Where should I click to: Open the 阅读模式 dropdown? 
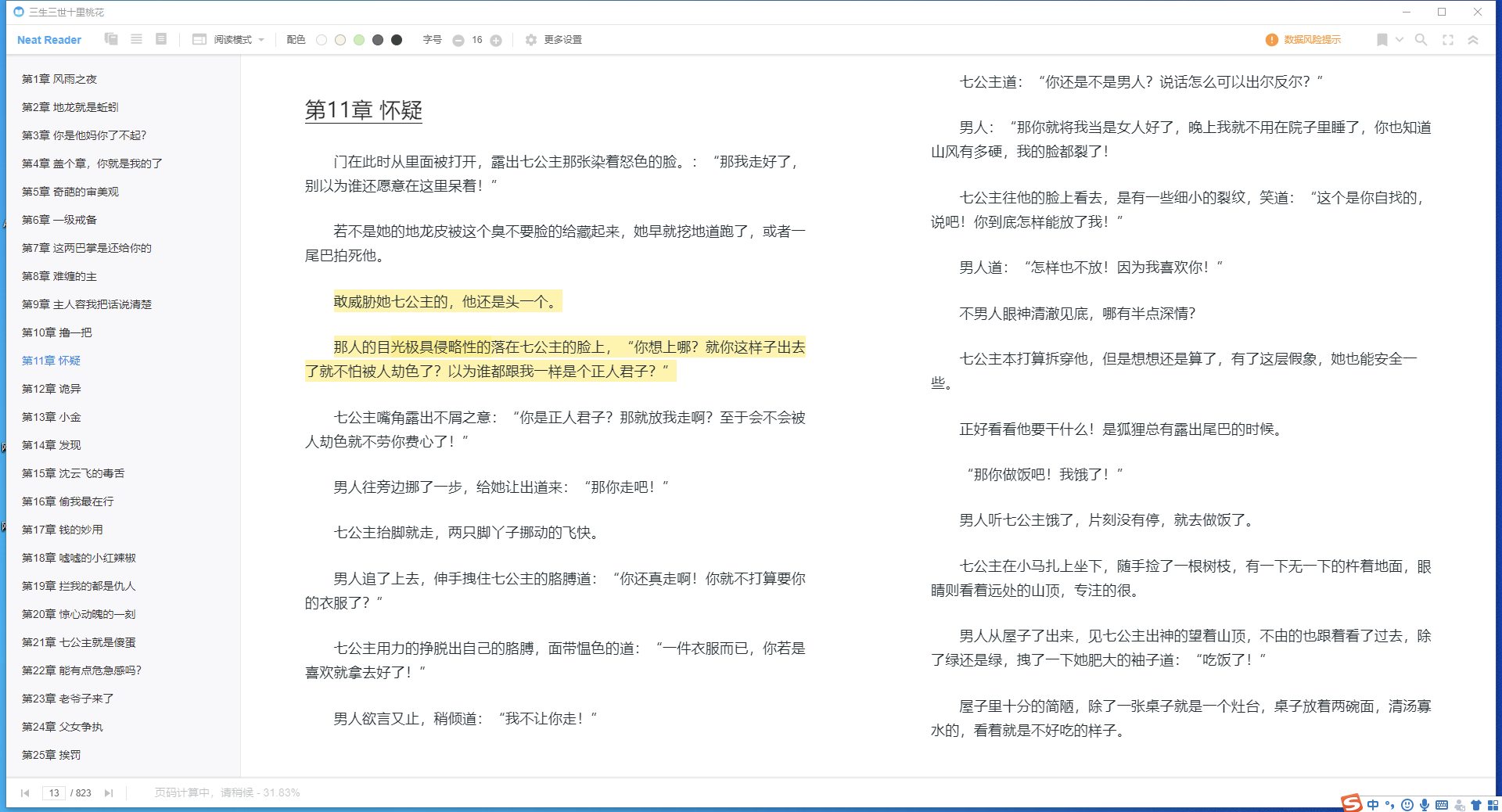tap(239, 40)
